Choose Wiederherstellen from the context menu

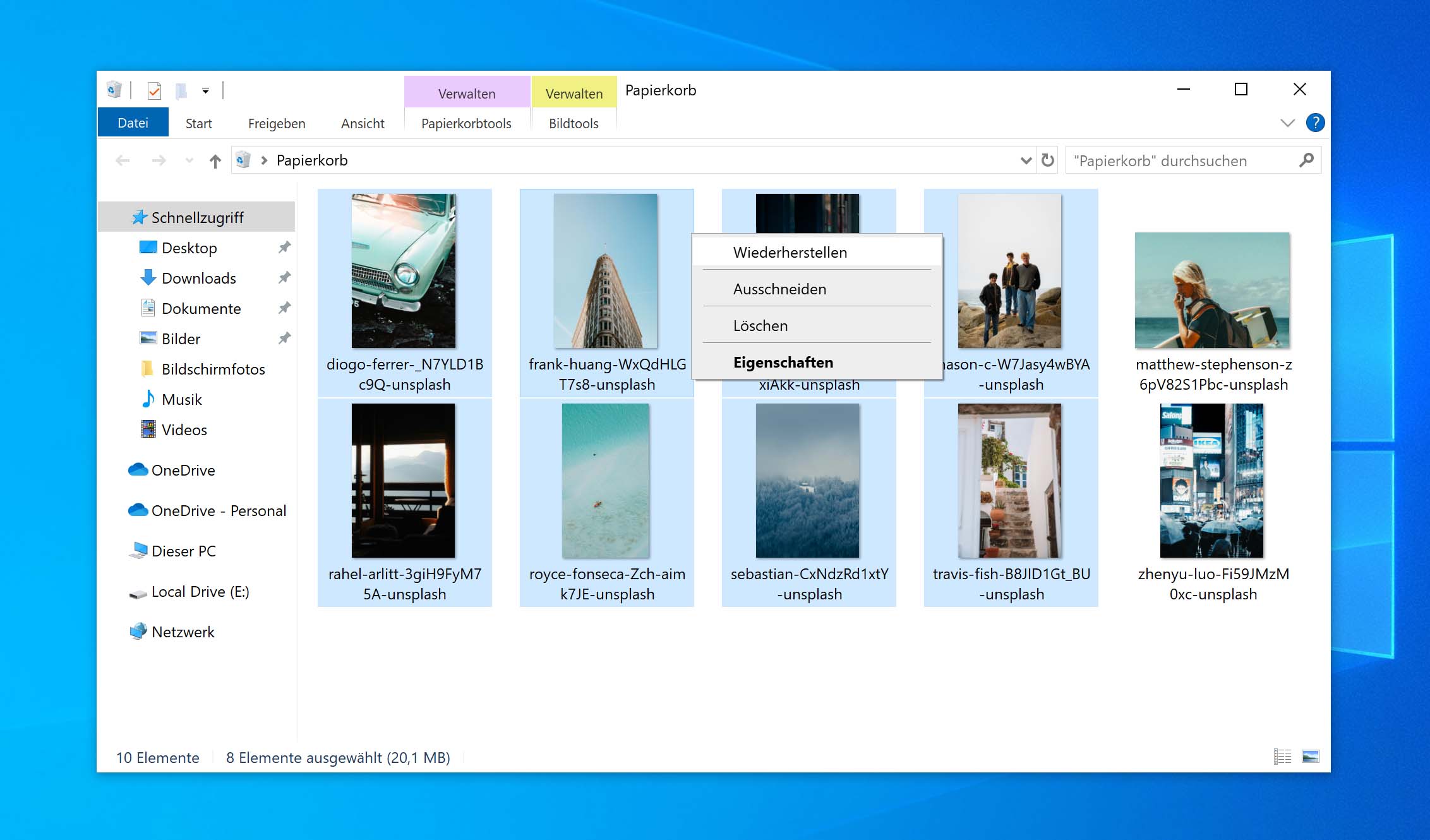coord(817,252)
